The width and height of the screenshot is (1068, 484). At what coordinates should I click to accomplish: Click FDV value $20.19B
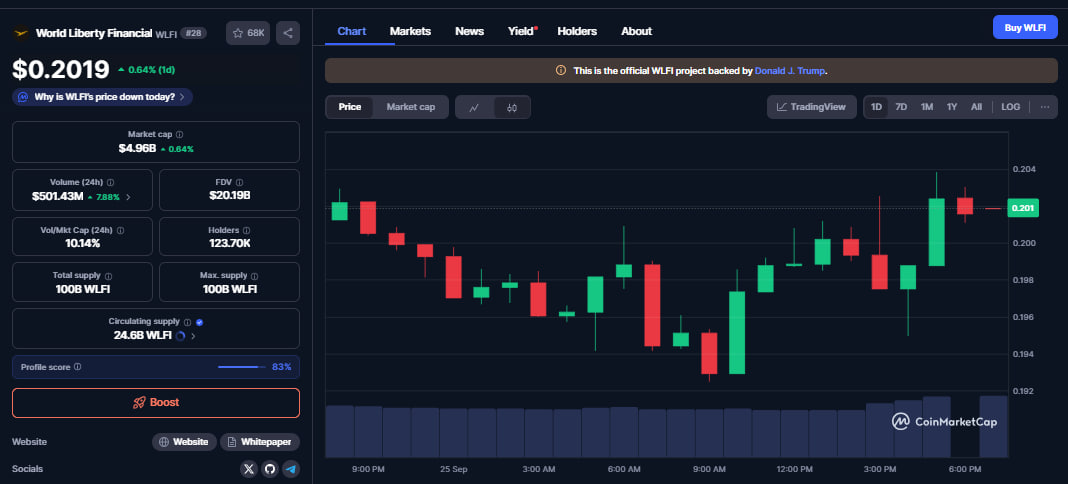(230, 196)
